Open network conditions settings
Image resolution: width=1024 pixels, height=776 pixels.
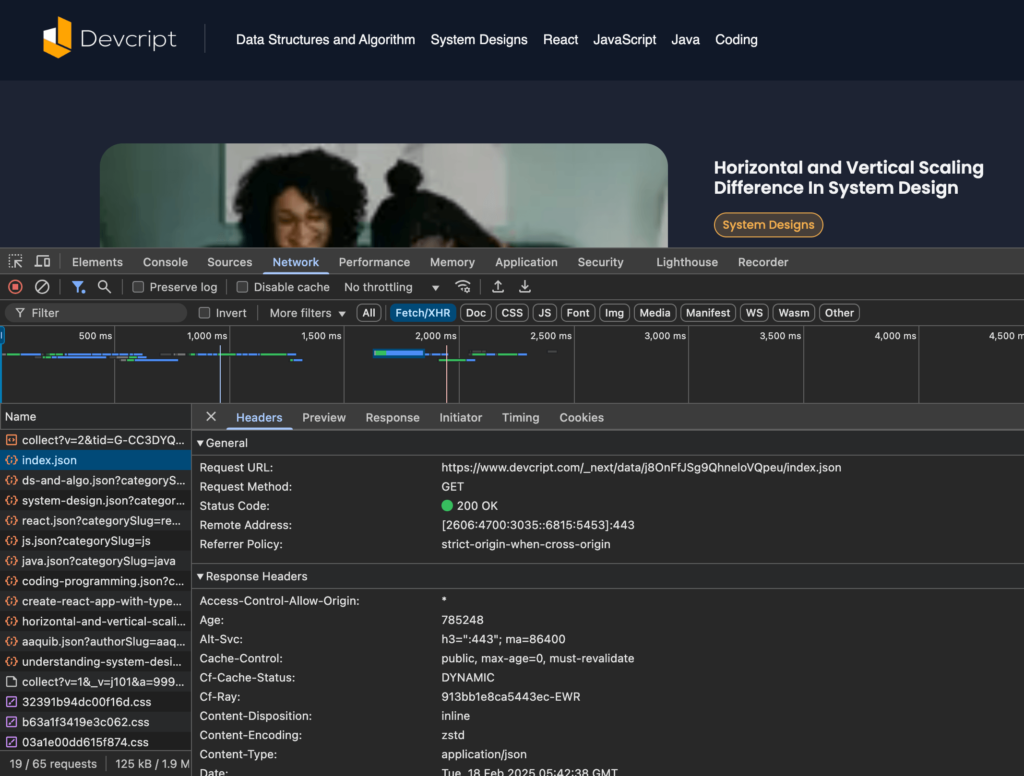click(463, 287)
